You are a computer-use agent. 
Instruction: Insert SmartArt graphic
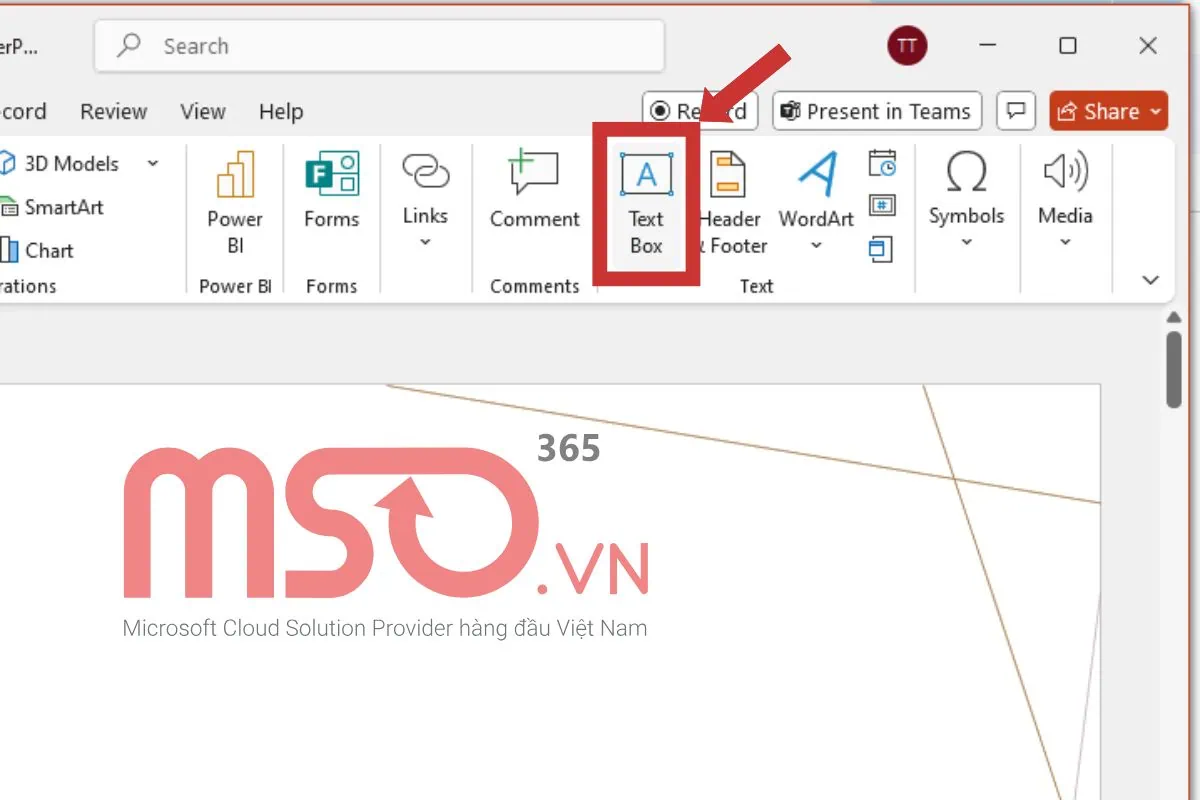[52, 207]
